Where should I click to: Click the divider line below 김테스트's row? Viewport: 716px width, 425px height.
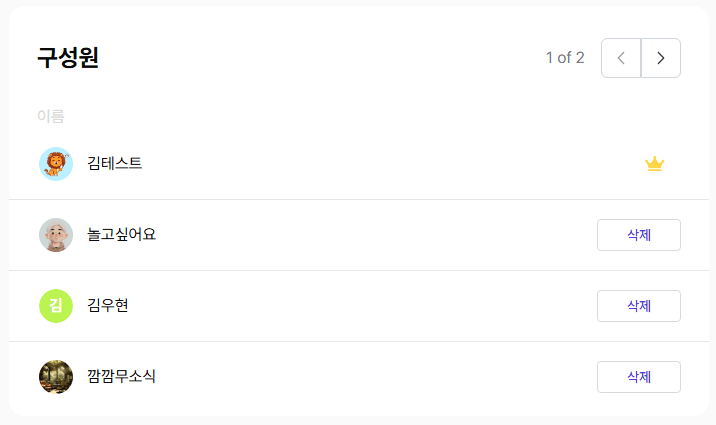tap(358, 200)
